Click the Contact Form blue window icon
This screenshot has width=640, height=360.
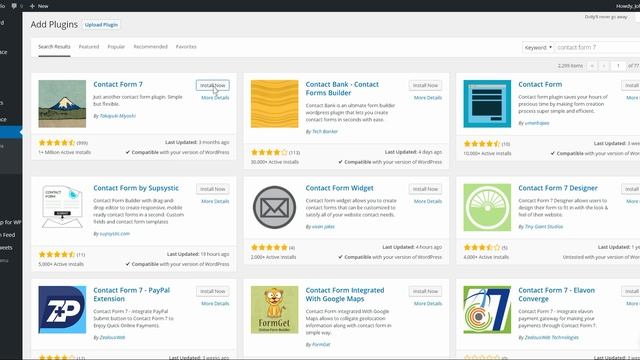[487, 104]
